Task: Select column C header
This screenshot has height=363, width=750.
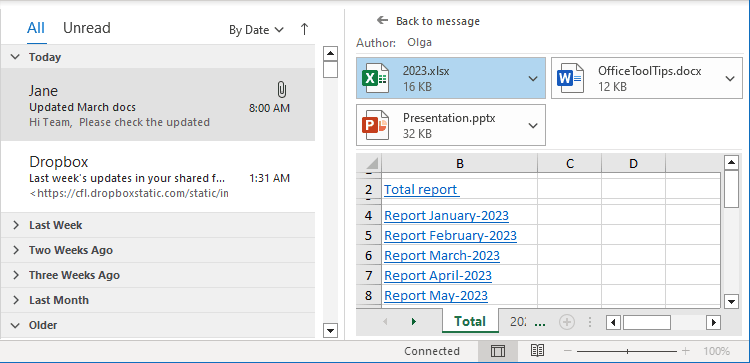Action: pyautogui.click(x=570, y=164)
